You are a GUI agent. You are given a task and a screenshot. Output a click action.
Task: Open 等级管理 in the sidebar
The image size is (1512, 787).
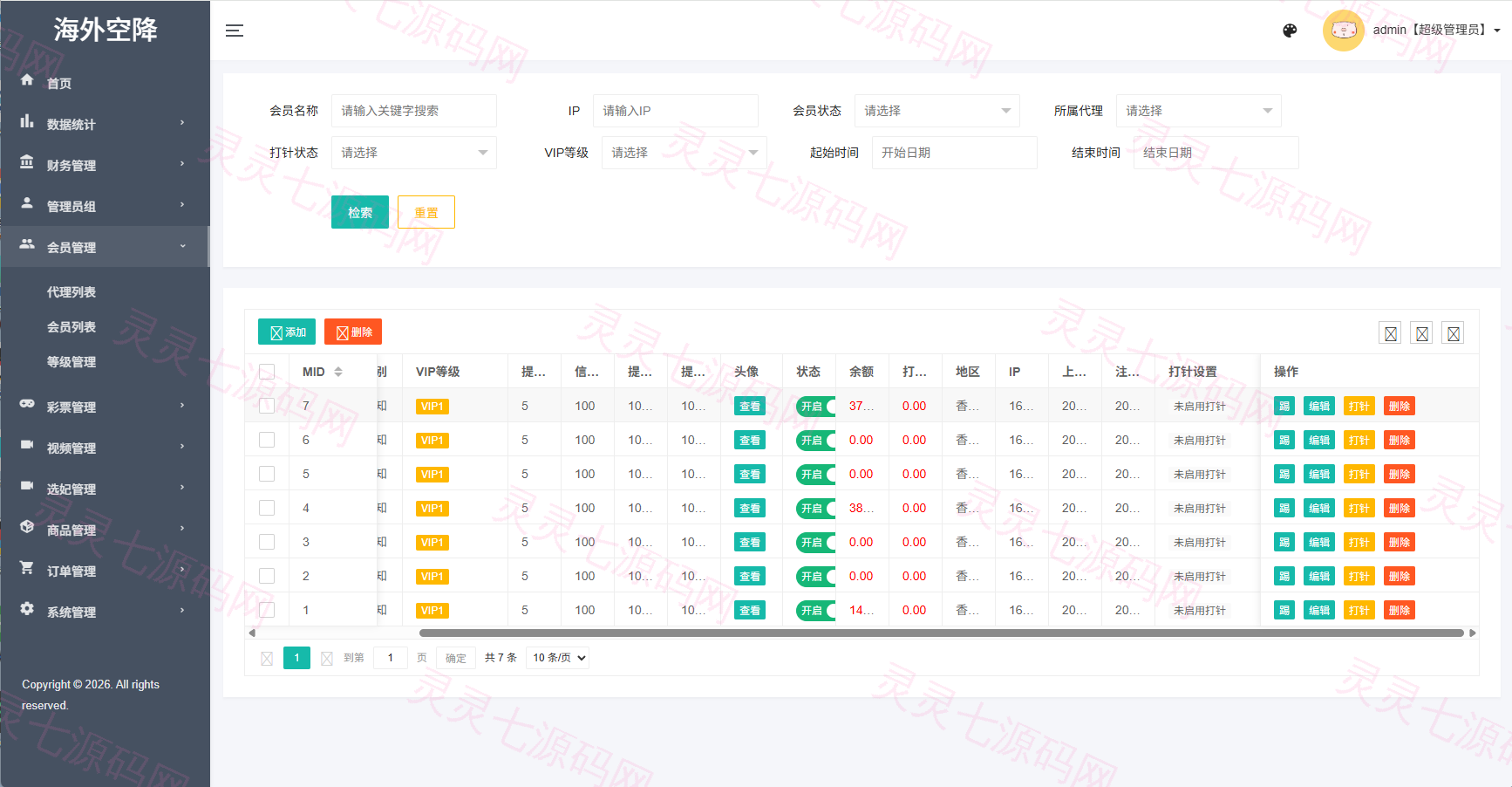tap(72, 362)
